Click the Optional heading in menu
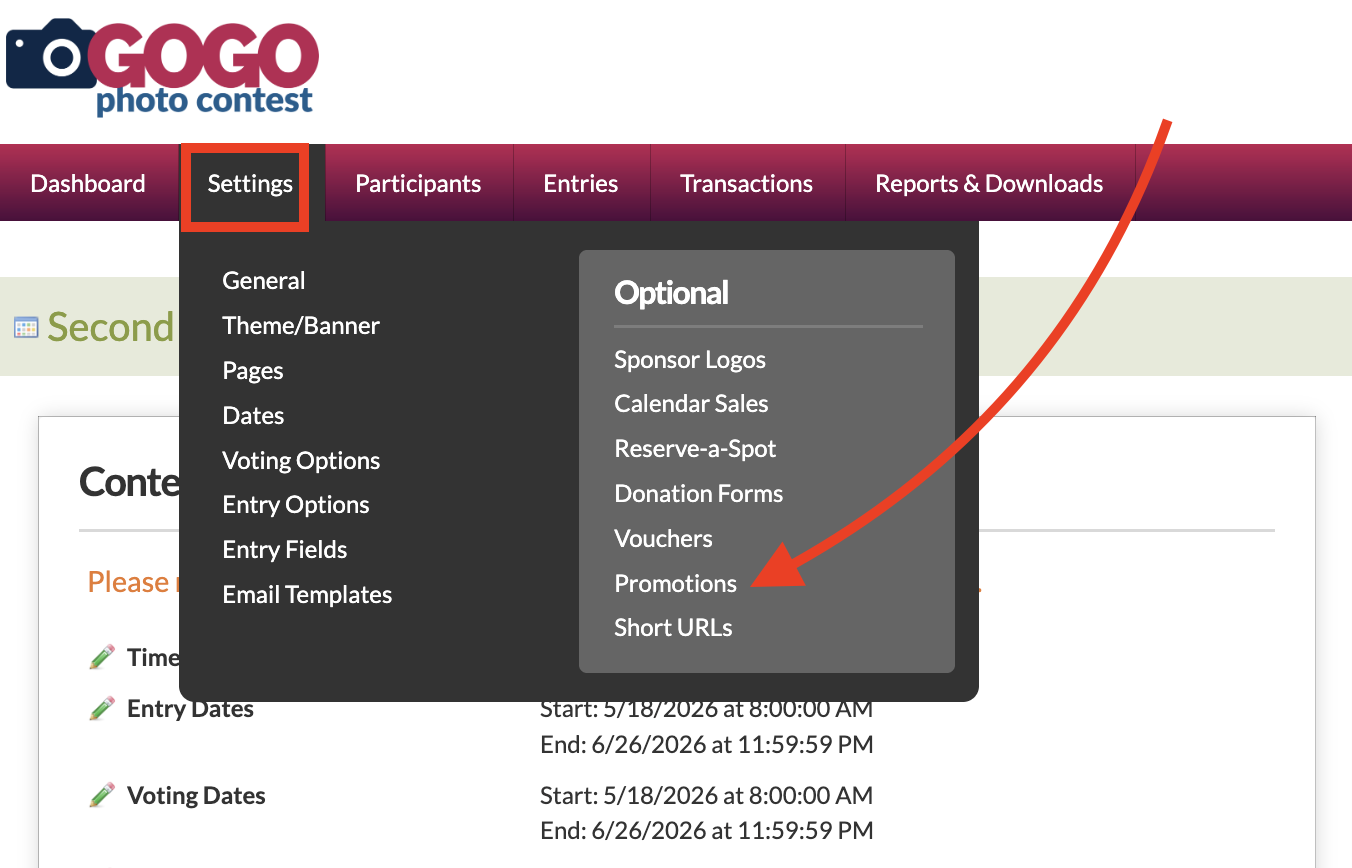The width and height of the screenshot is (1352, 868). tap(671, 293)
